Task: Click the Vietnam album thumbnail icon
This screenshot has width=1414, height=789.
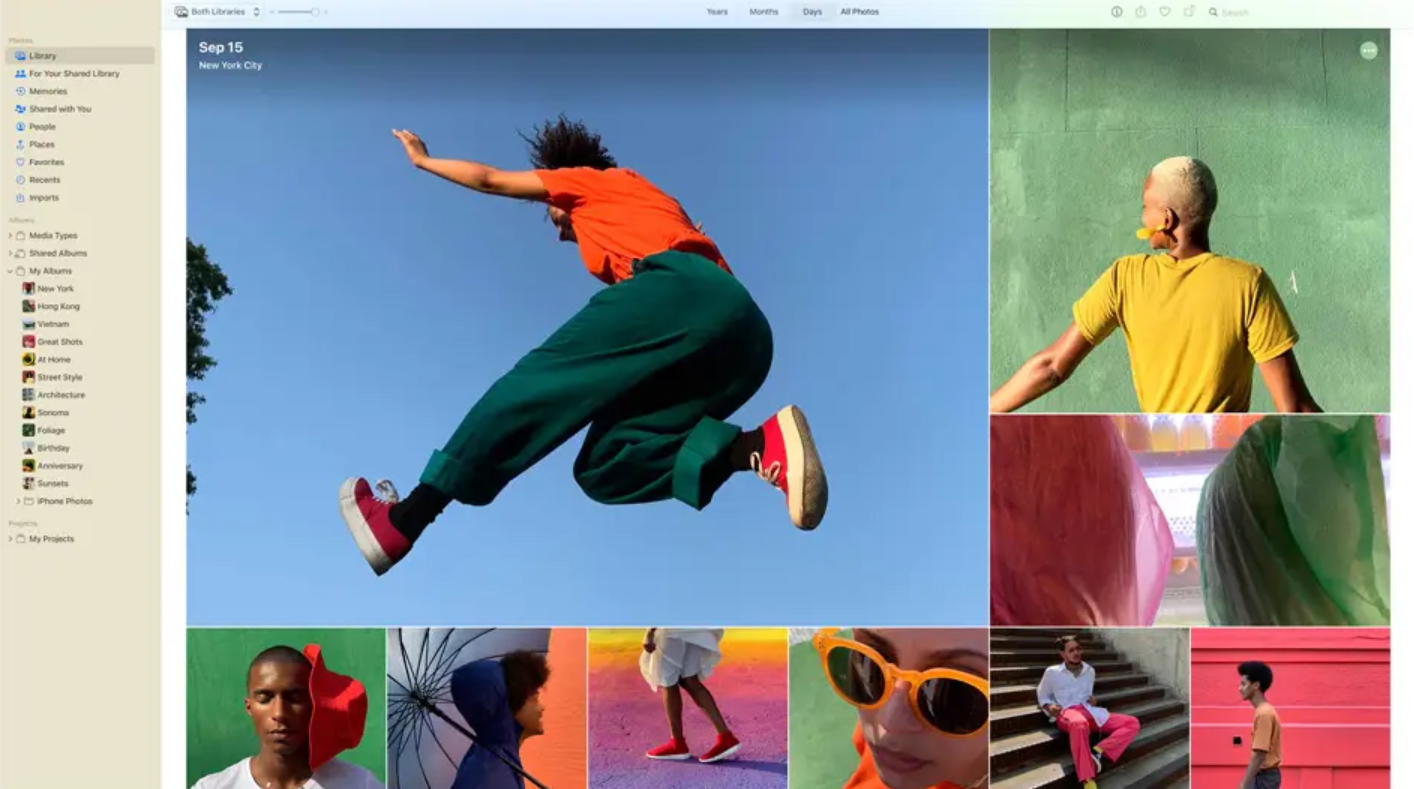Action: 29,324
